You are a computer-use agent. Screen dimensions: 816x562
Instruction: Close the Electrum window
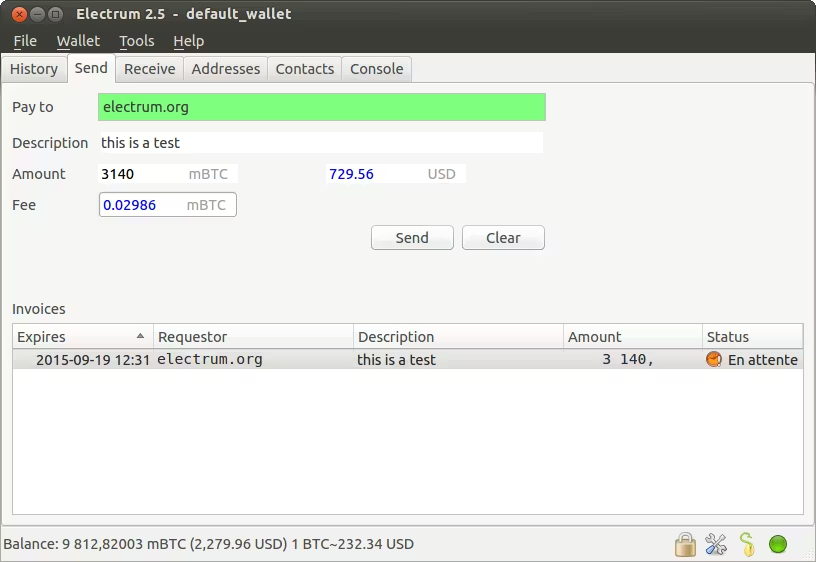point(19,14)
